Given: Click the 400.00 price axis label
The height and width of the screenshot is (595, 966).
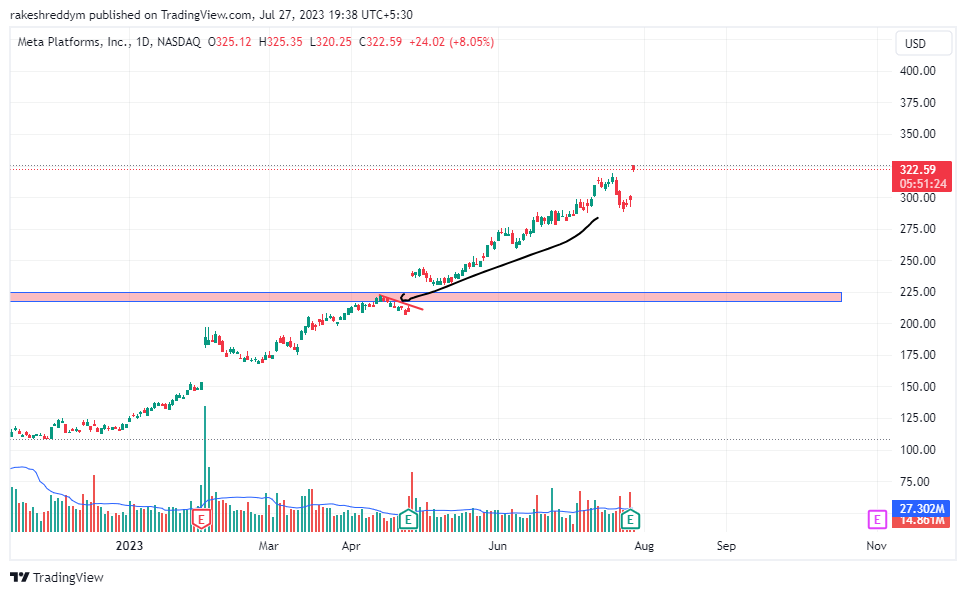Looking at the screenshot, I should point(917,71).
